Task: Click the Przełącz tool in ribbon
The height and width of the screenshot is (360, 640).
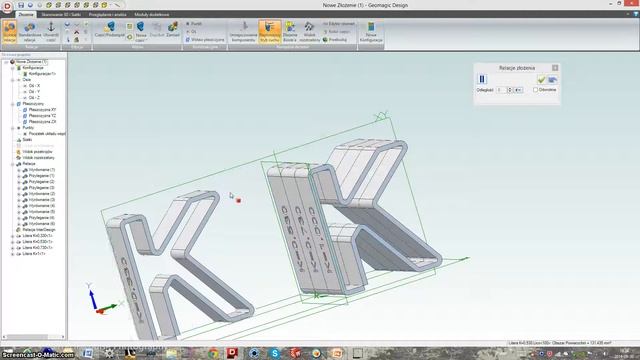Action: coord(335,40)
